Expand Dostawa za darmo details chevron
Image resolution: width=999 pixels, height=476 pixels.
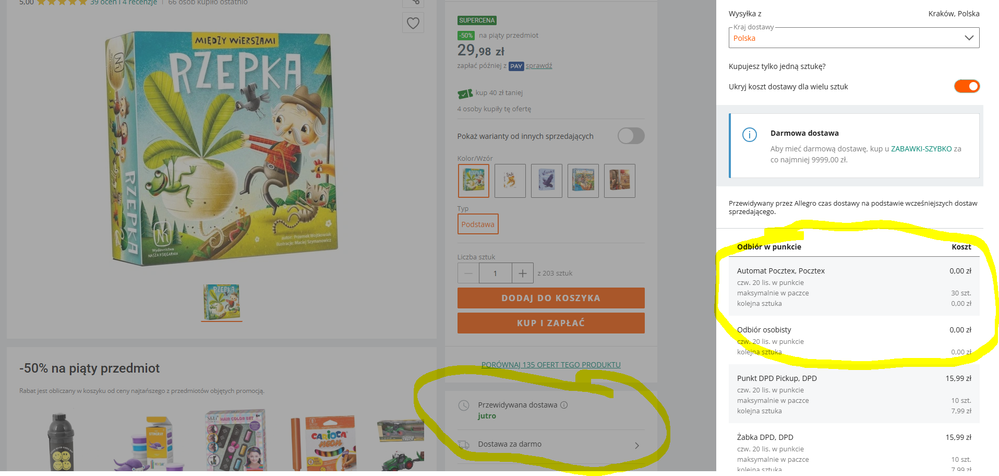636,445
